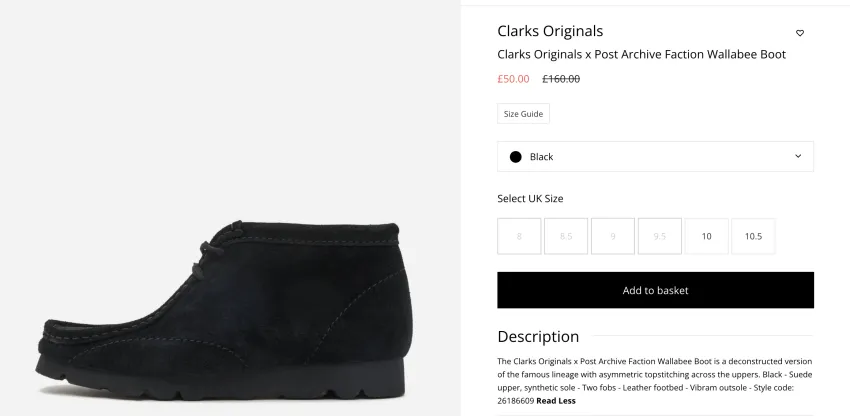
Task: Click the £50.00 sale price
Action: pos(513,79)
